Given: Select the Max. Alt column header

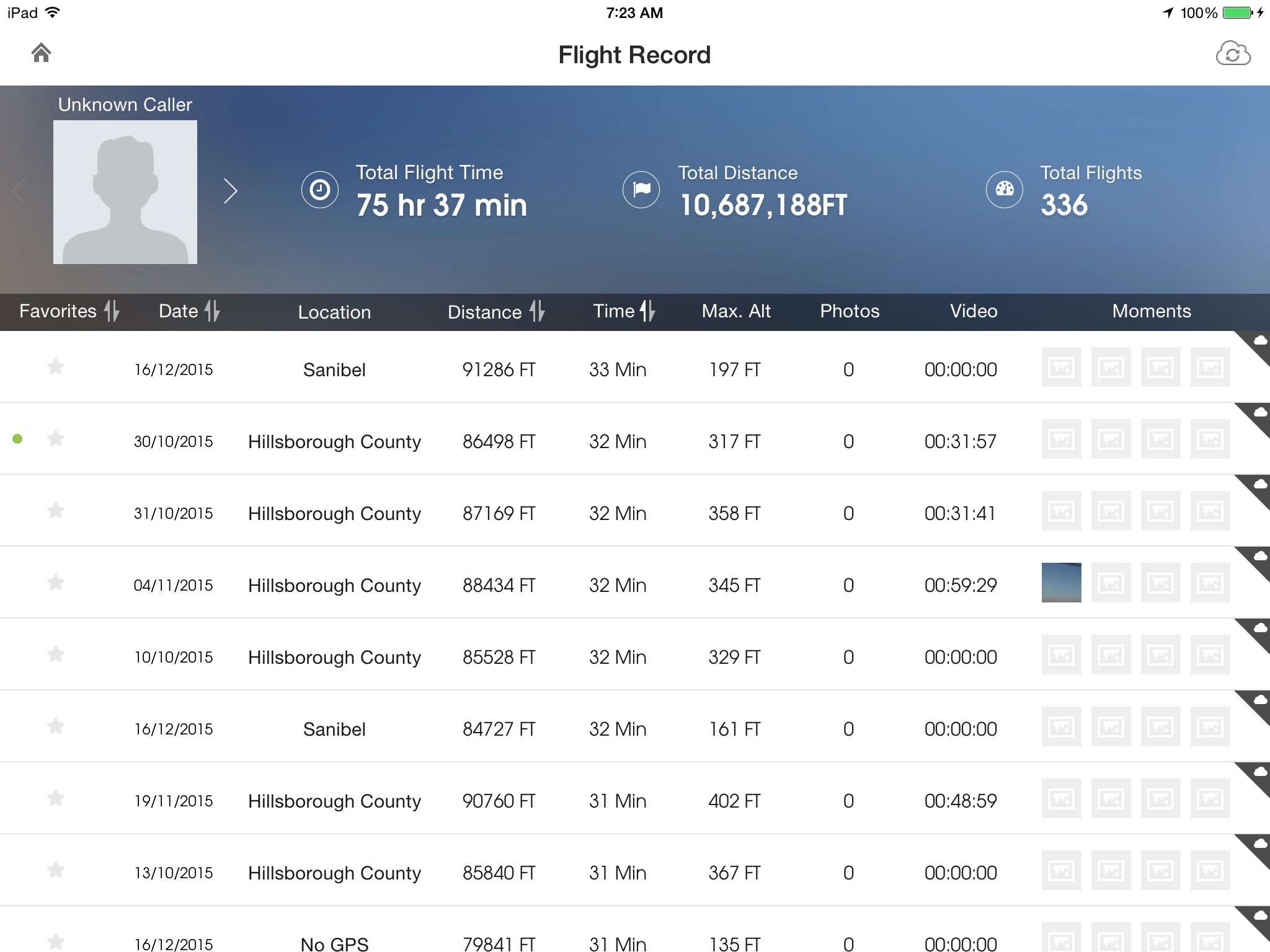Looking at the screenshot, I should coord(736,311).
